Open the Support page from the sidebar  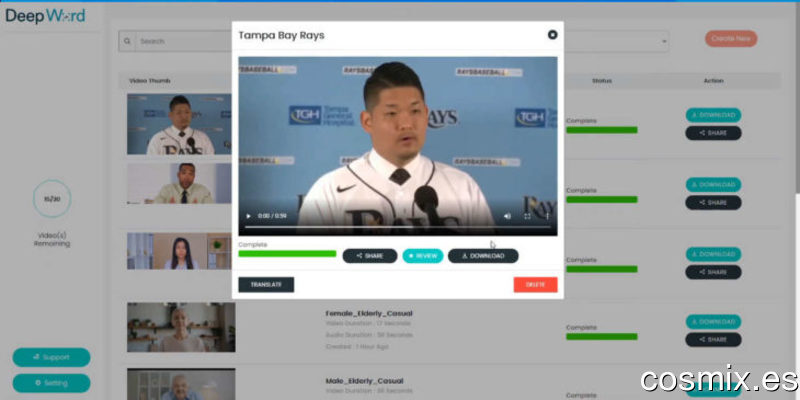click(52, 357)
